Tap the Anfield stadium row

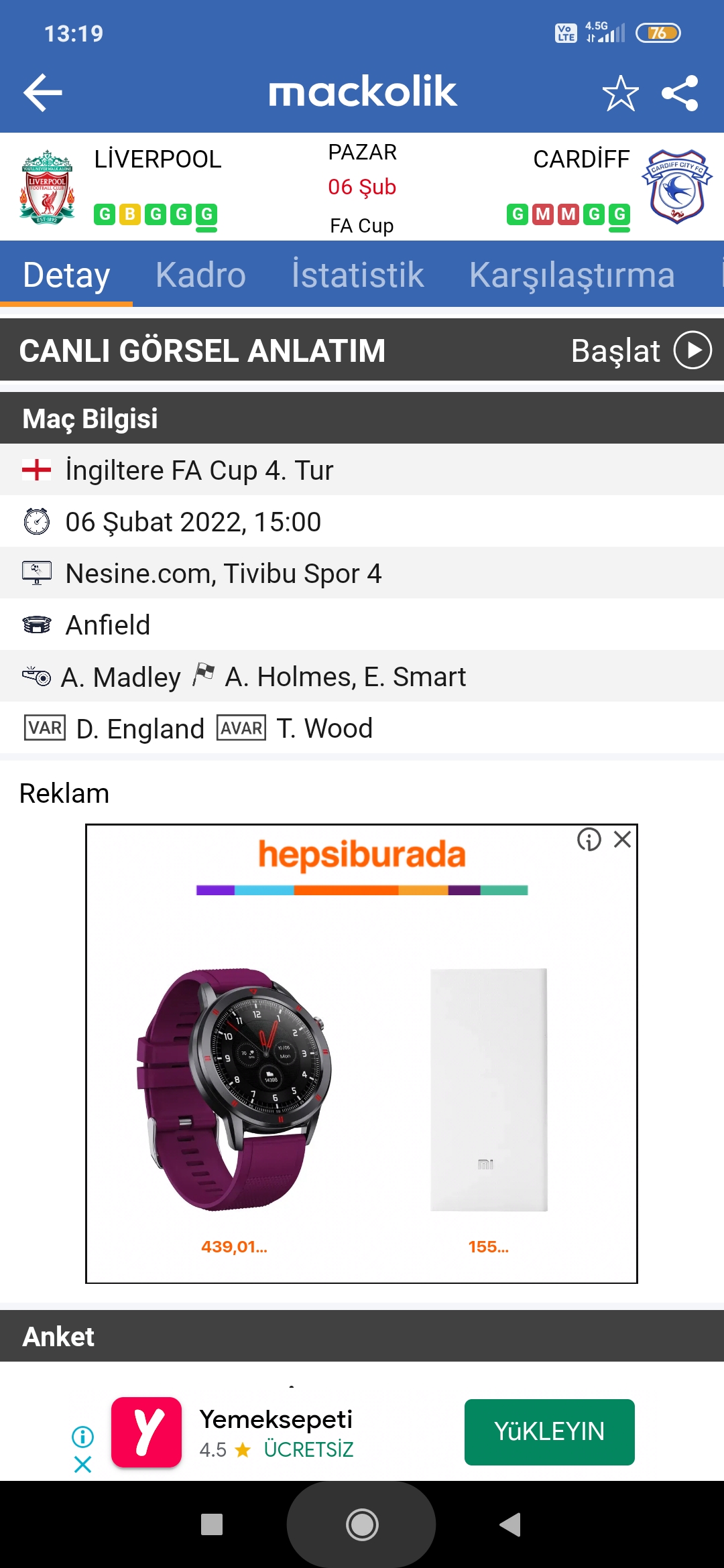pos(362,625)
